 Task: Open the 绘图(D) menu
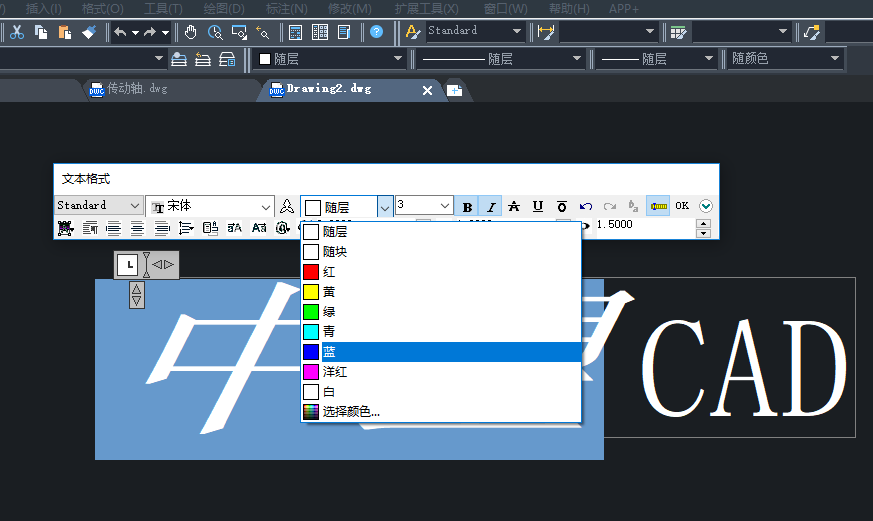[x=224, y=8]
